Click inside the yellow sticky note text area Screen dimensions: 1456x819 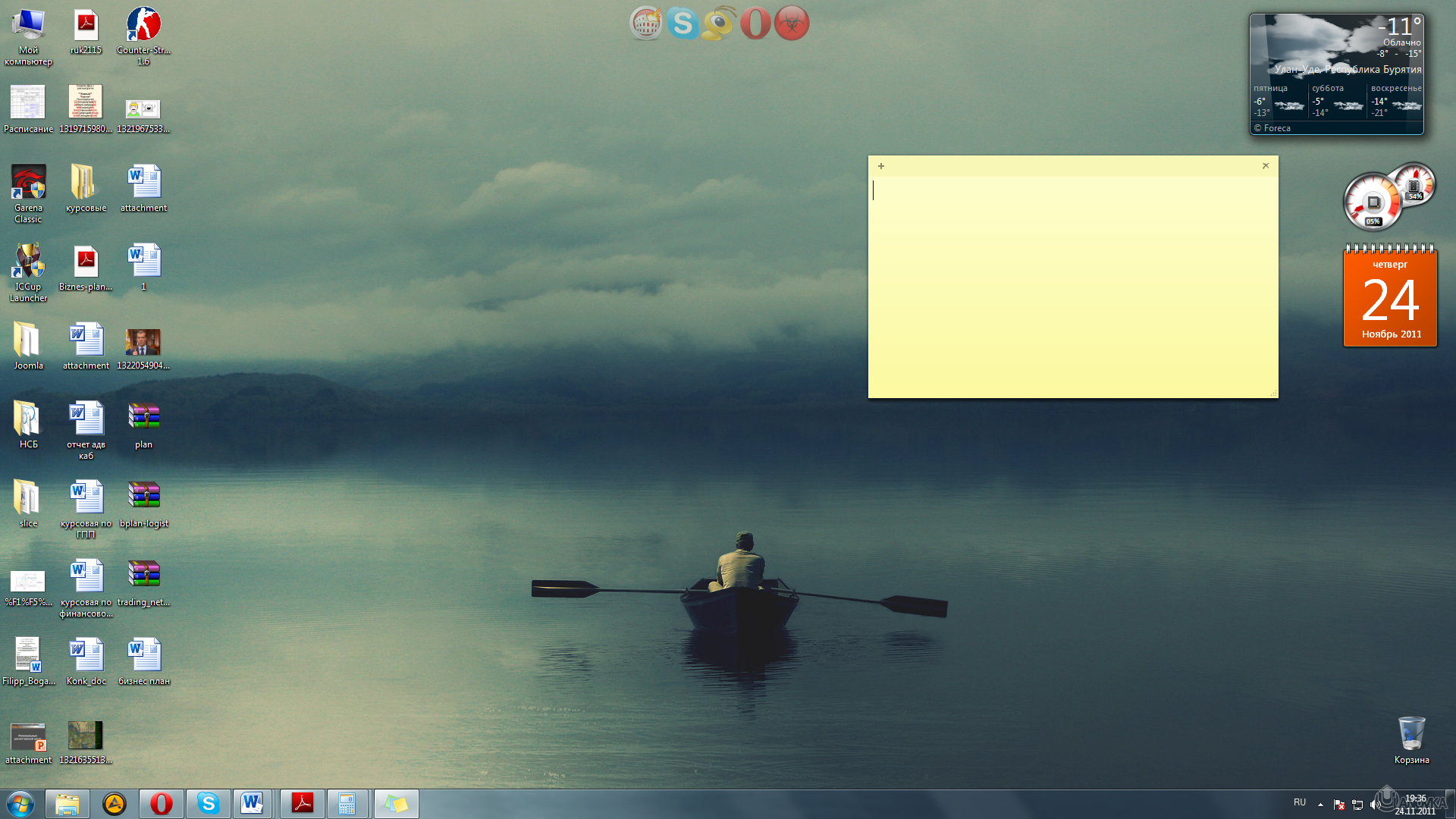pos(1072,288)
